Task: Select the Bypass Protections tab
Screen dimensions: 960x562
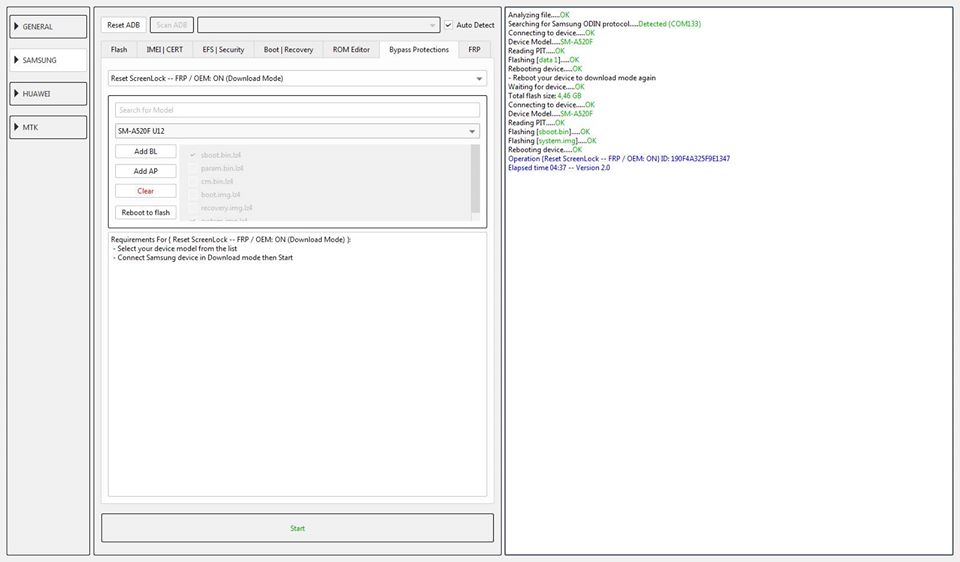Action: [x=419, y=50]
